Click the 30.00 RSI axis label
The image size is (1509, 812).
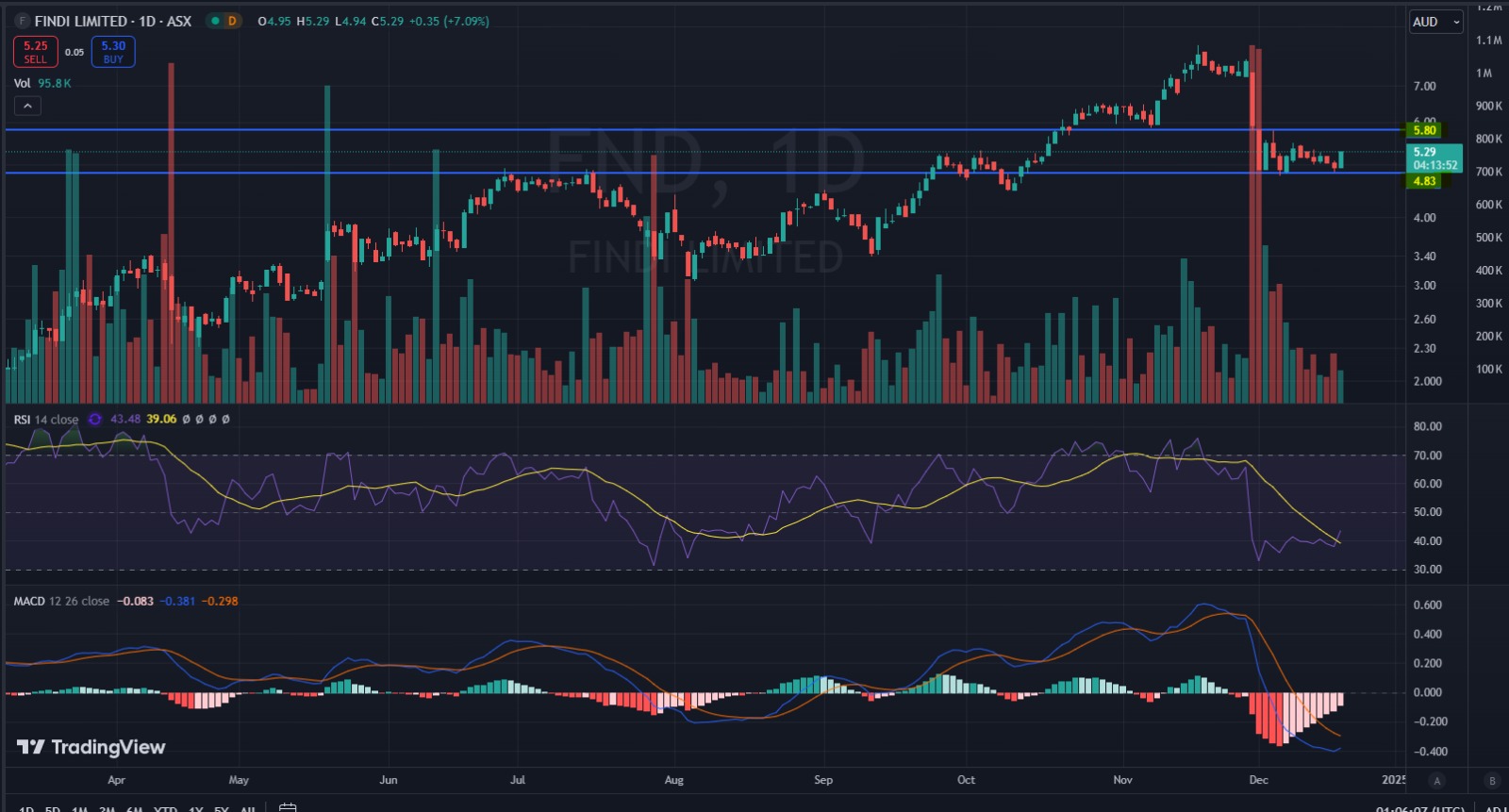1427,570
